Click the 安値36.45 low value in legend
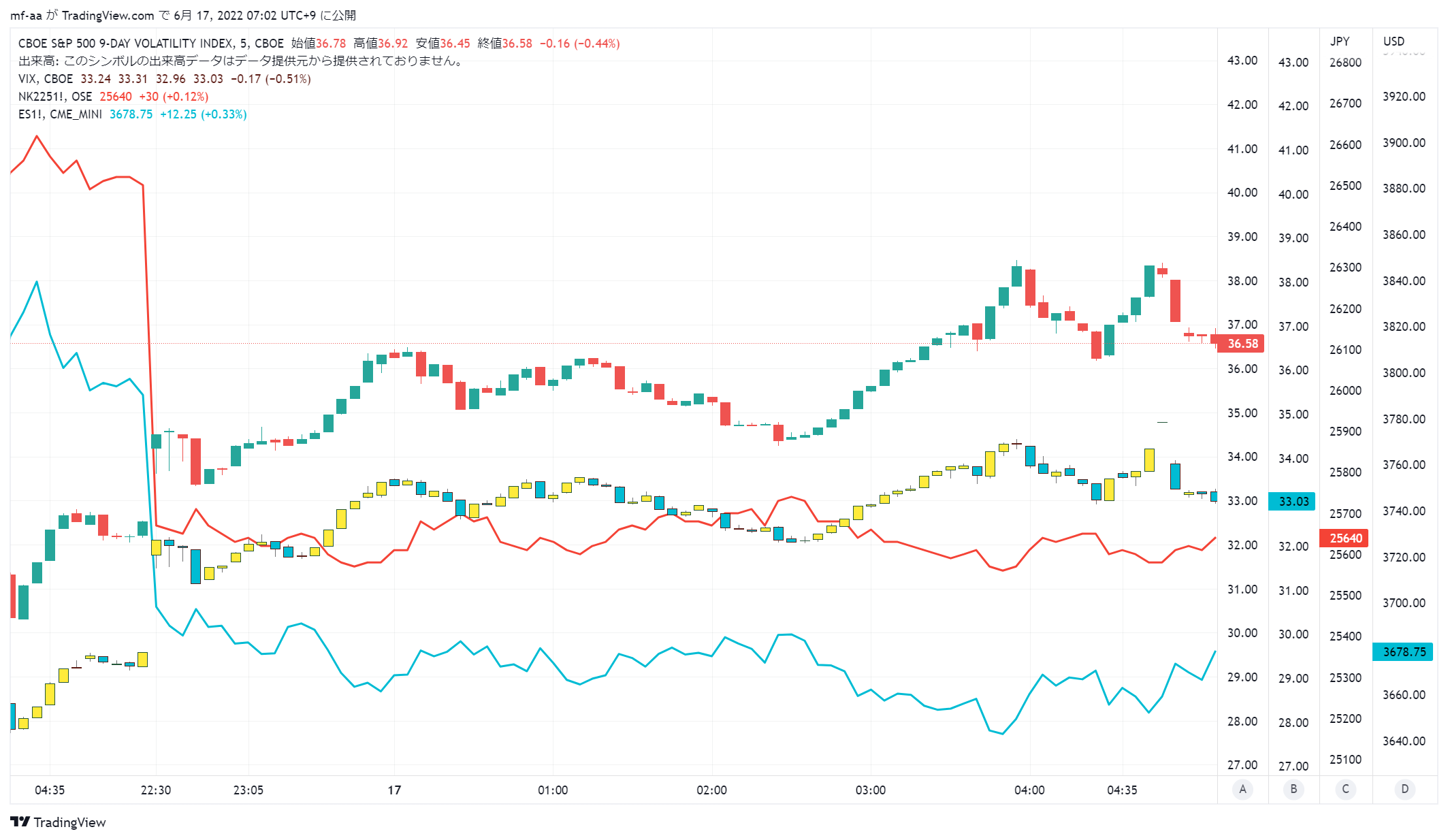Viewport: 1448px width, 840px height. [443, 44]
